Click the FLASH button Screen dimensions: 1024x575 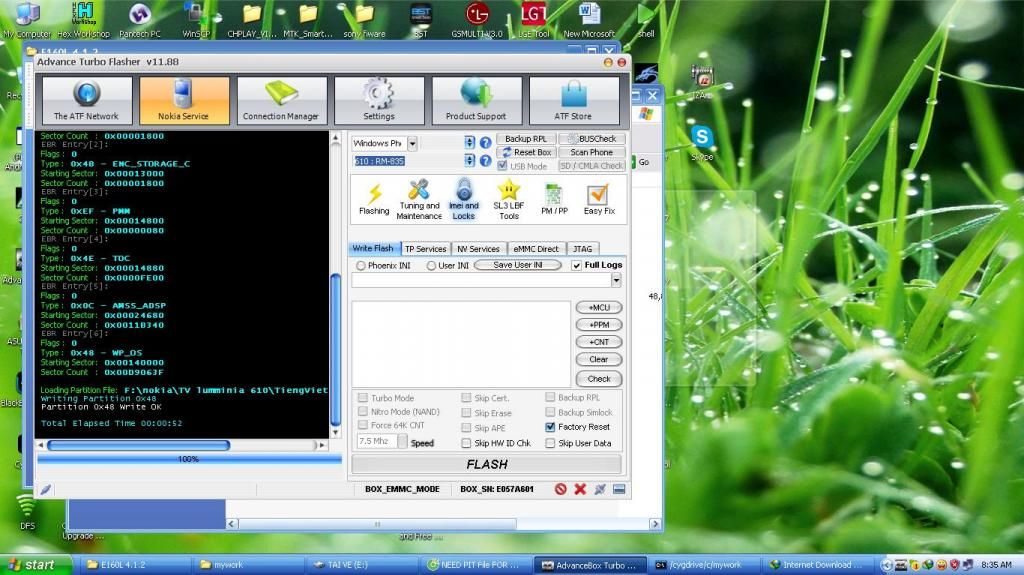(x=487, y=464)
